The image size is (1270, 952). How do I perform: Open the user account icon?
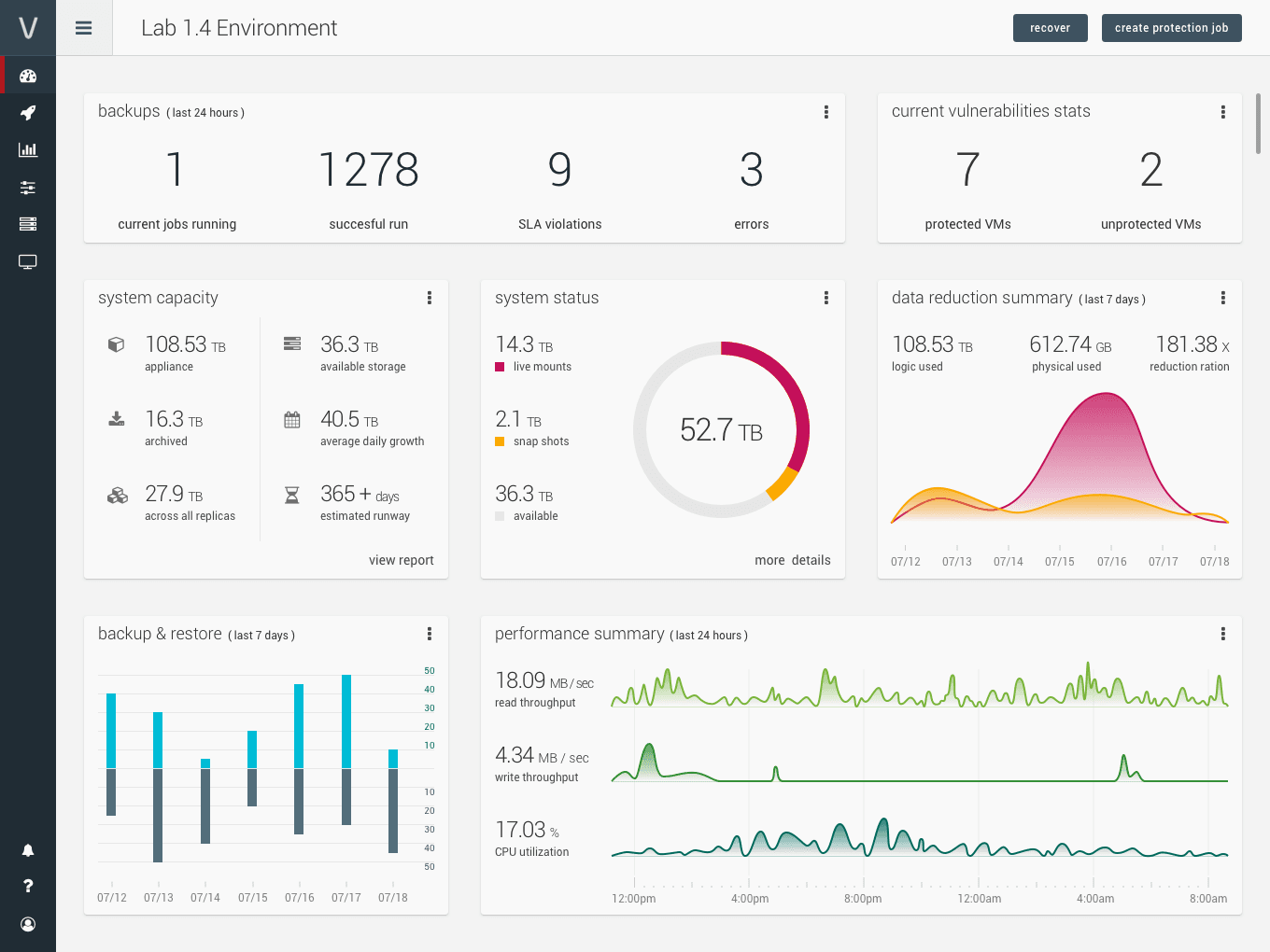[28, 924]
